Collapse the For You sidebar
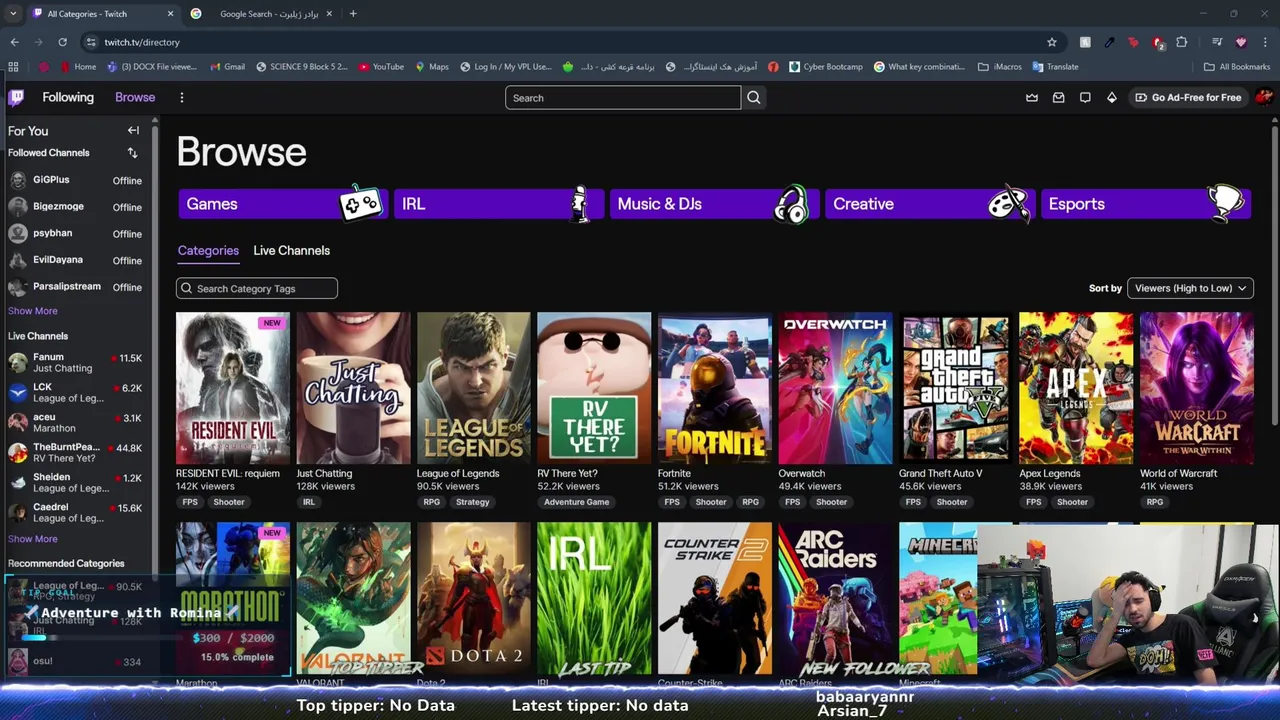The width and height of the screenshot is (1280, 720). [133, 130]
